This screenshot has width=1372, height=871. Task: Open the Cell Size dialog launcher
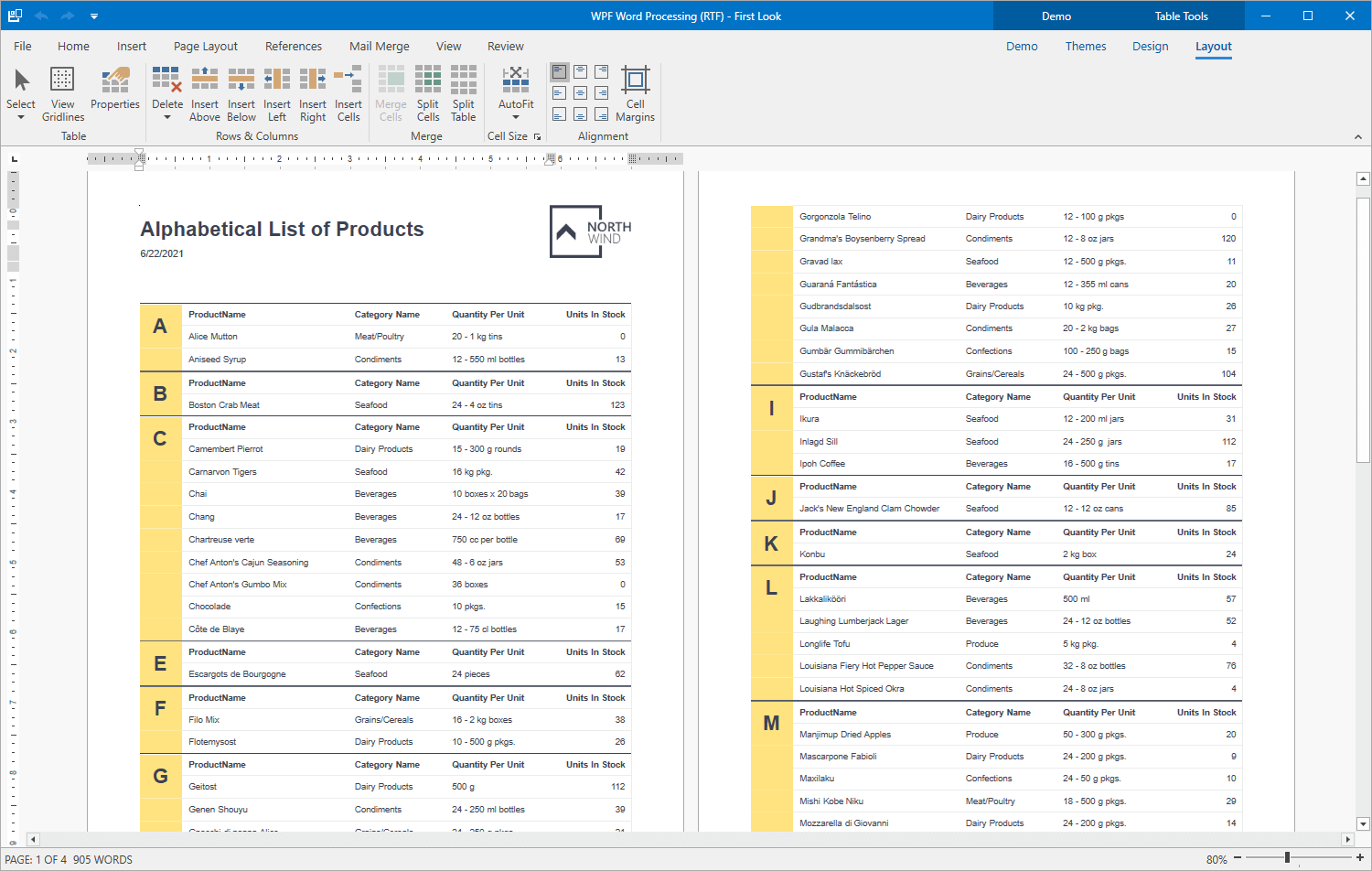click(x=537, y=137)
